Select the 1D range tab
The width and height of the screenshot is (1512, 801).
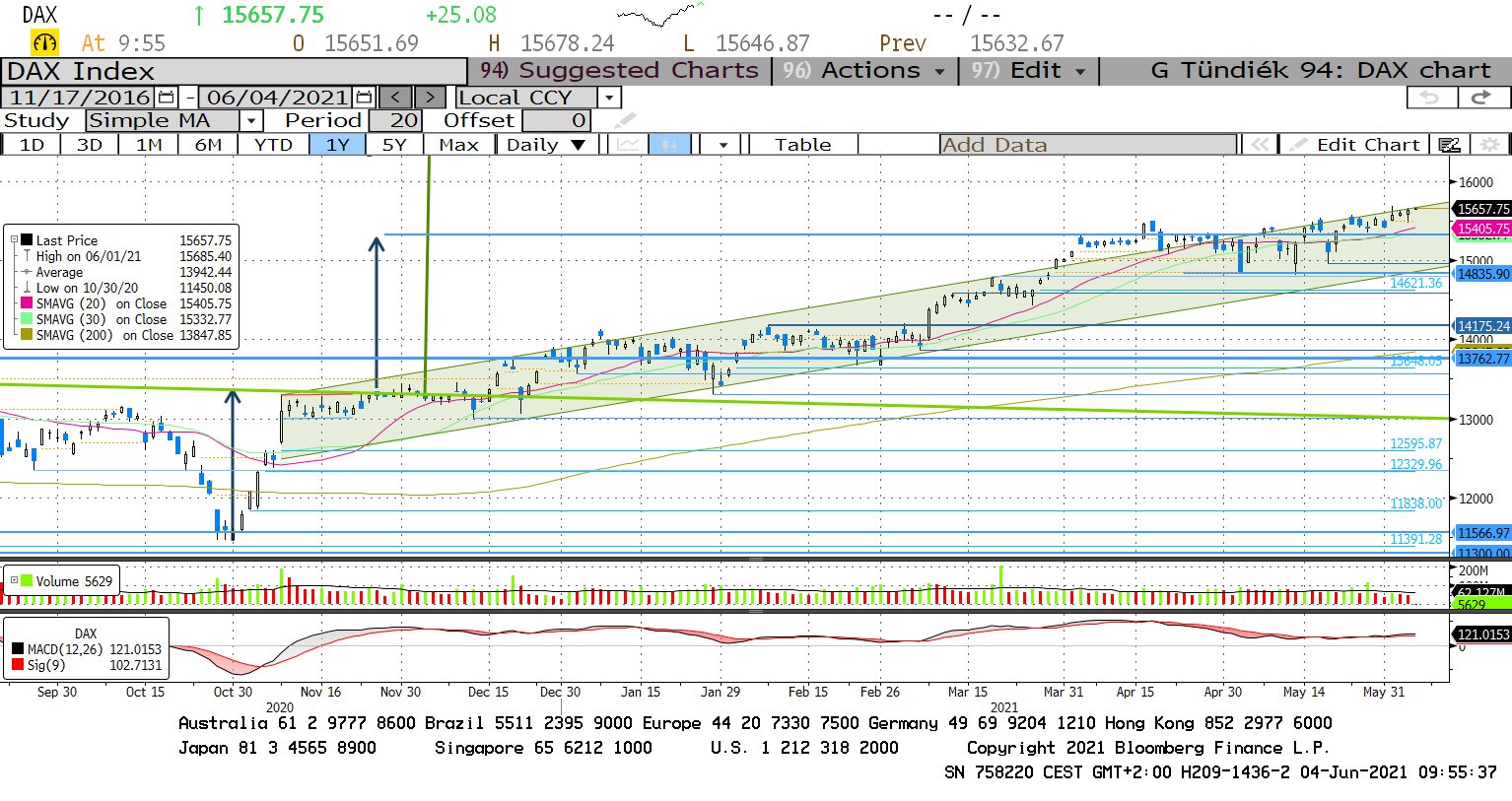(32, 145)
